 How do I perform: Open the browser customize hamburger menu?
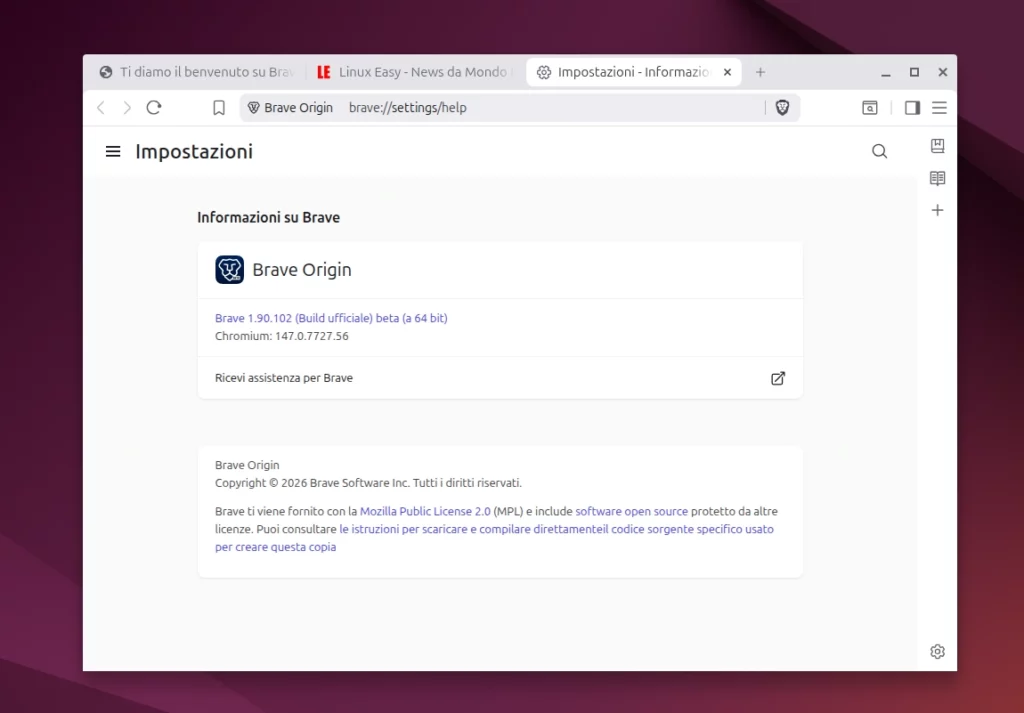tap(939, 107)
